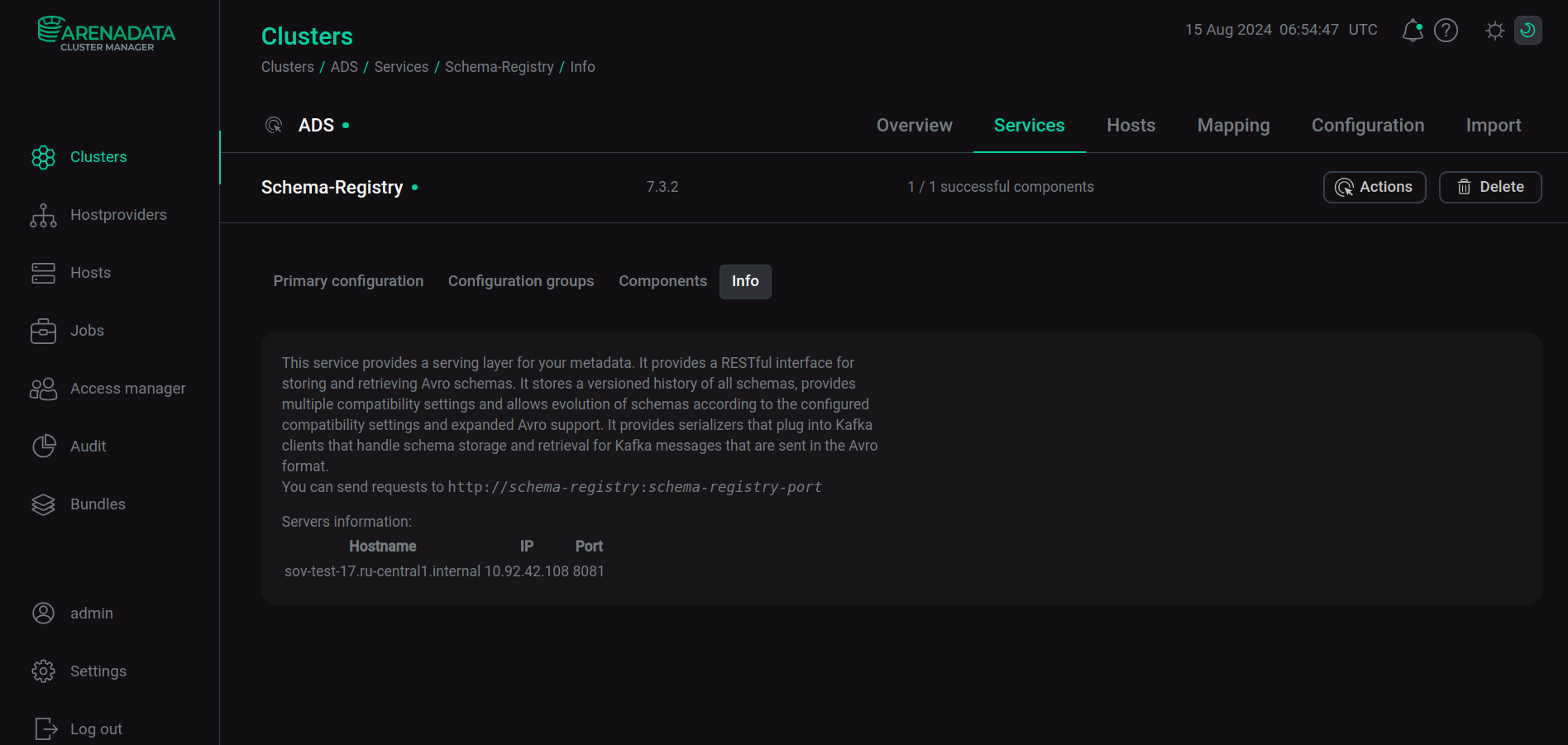Viewport: 1568px width, 745px height.
Task: Open the Bundles stack icon
Action: 43,504
